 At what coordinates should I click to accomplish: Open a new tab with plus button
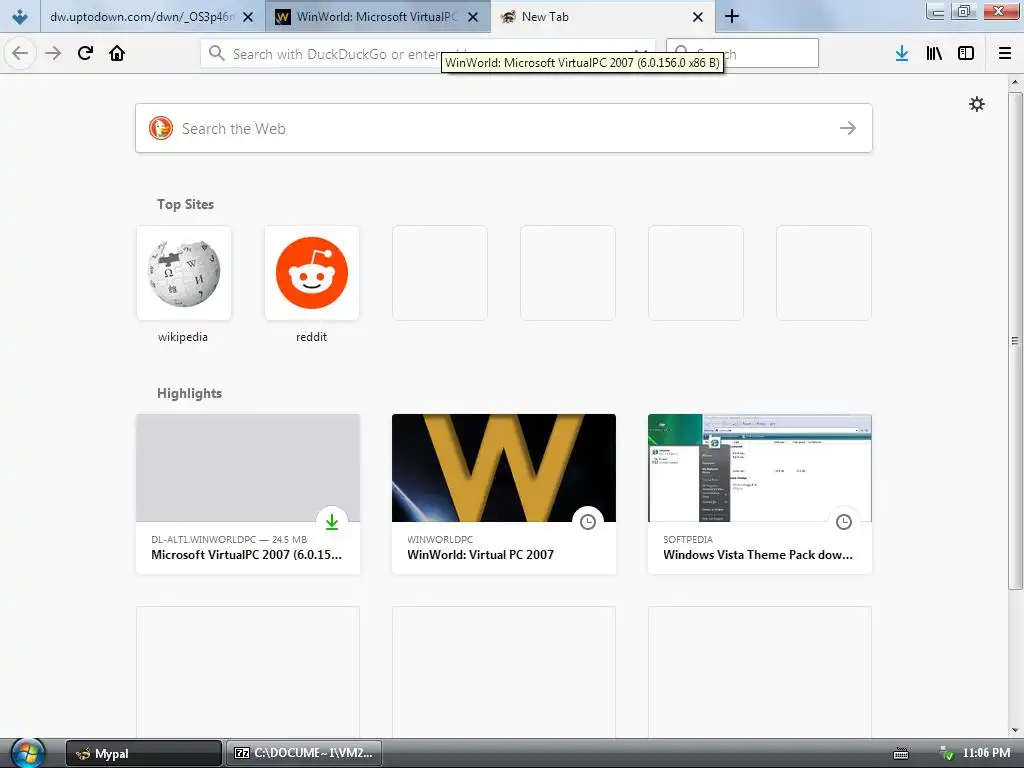point(731,16)
